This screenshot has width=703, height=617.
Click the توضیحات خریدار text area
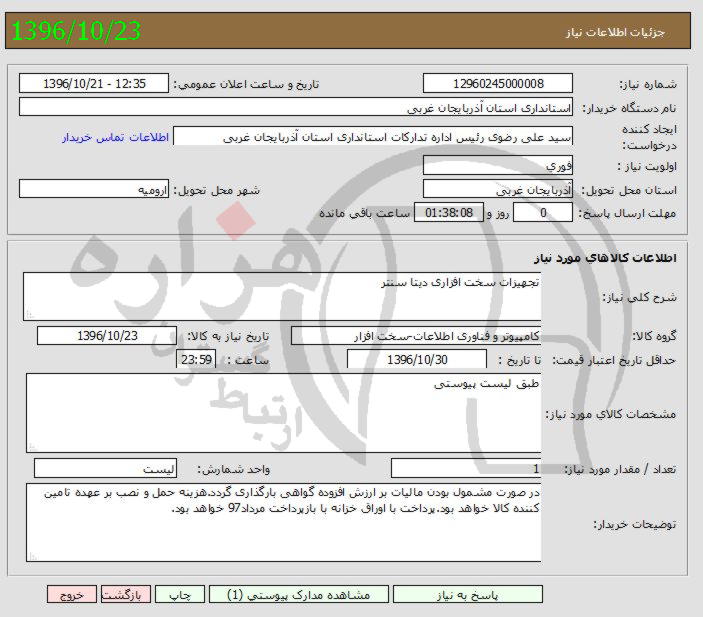284,522
